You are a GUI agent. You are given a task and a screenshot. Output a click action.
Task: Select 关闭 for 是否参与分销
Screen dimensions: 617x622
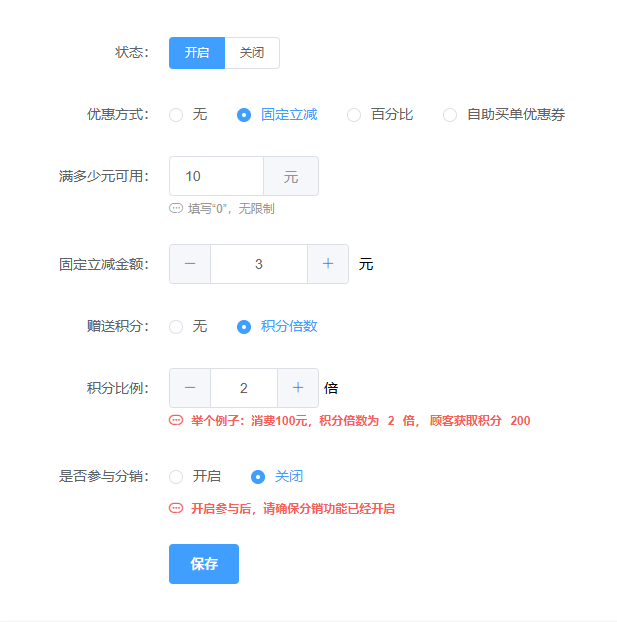tap(258, 477)
